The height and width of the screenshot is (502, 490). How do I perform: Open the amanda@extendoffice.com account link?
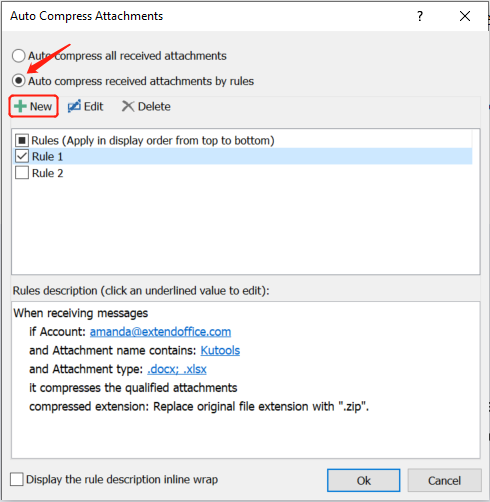[x=160, y=332]
